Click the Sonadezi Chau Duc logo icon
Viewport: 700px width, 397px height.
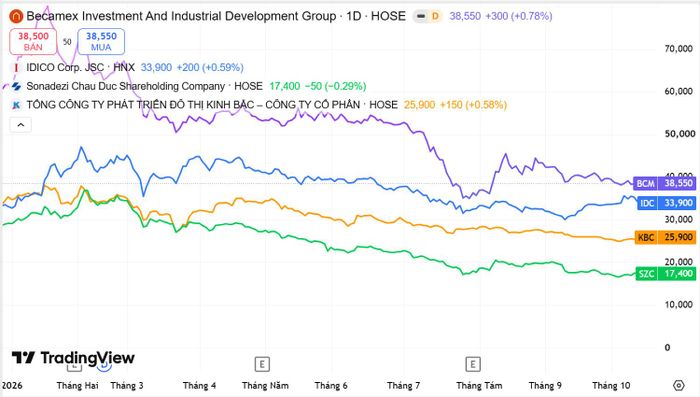click(x=16, y=86)
